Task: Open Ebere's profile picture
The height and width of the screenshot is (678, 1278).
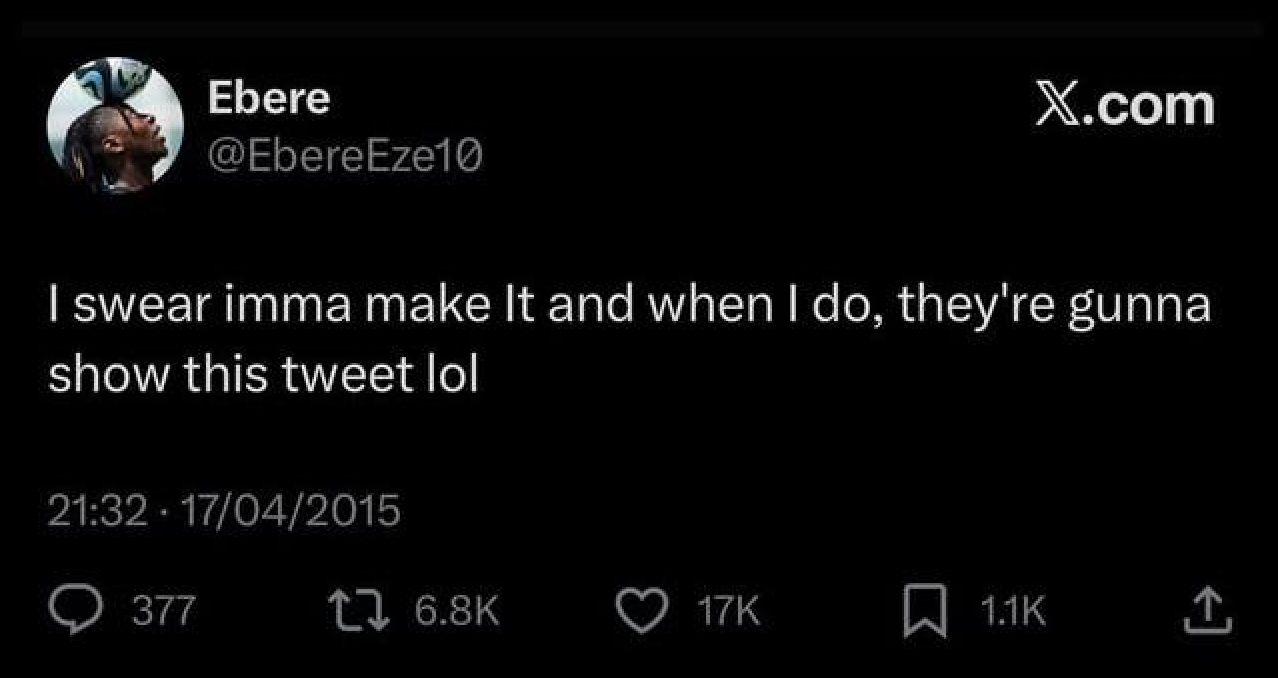Action: point(115,125)
